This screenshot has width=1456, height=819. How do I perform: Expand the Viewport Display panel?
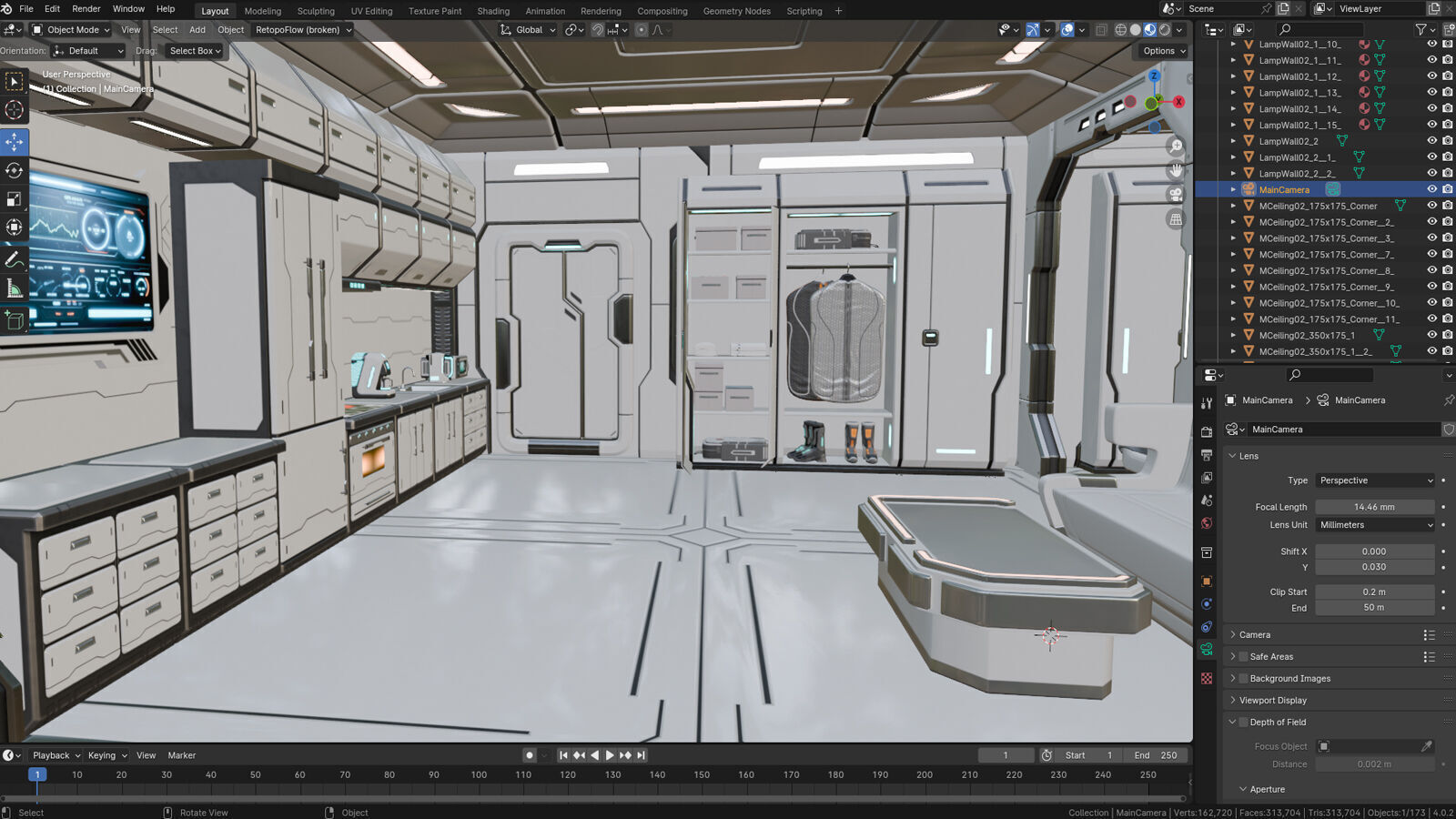(1232, 701)
